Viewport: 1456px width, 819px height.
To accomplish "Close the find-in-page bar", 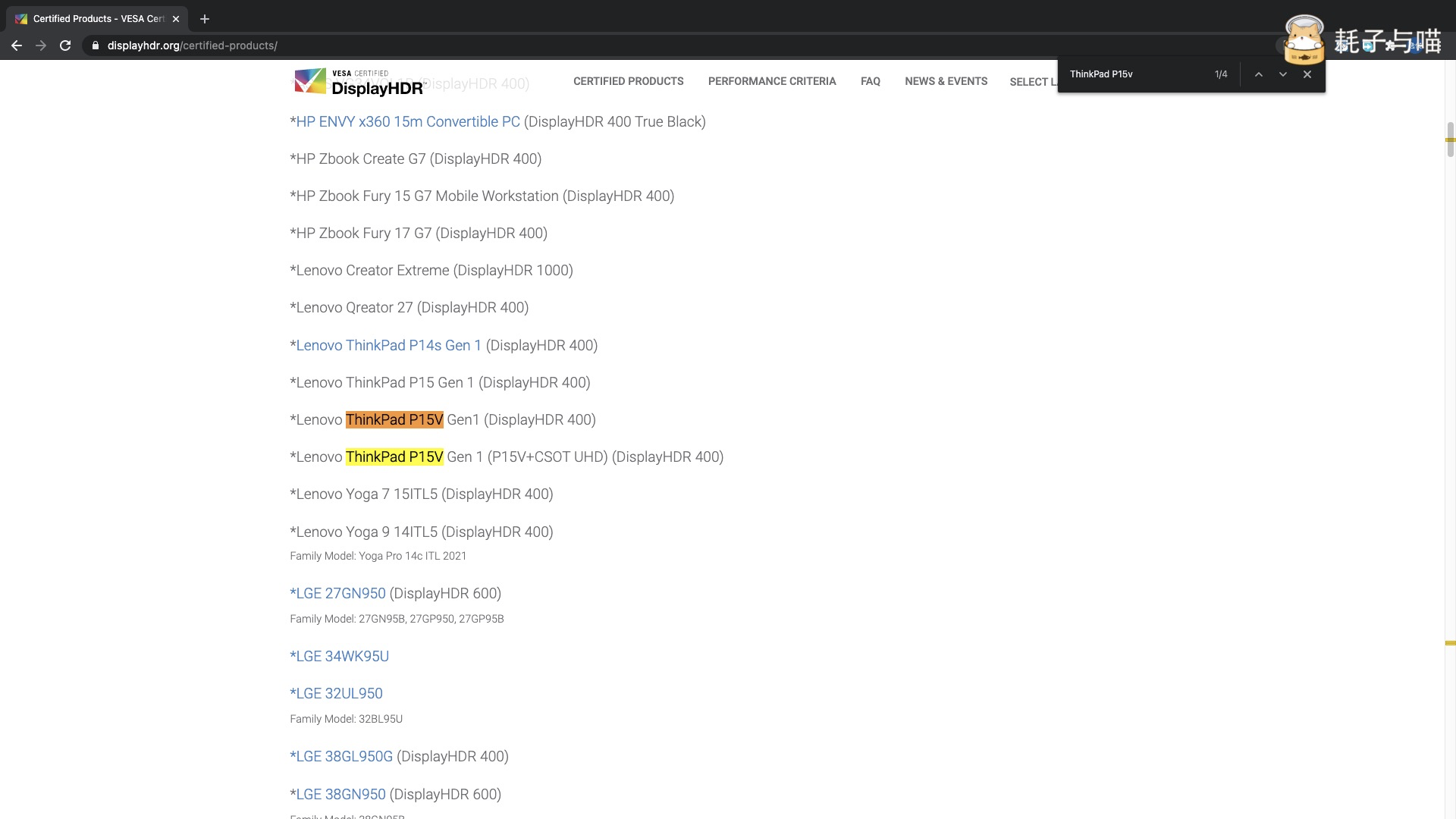I will coord(1307,74).
